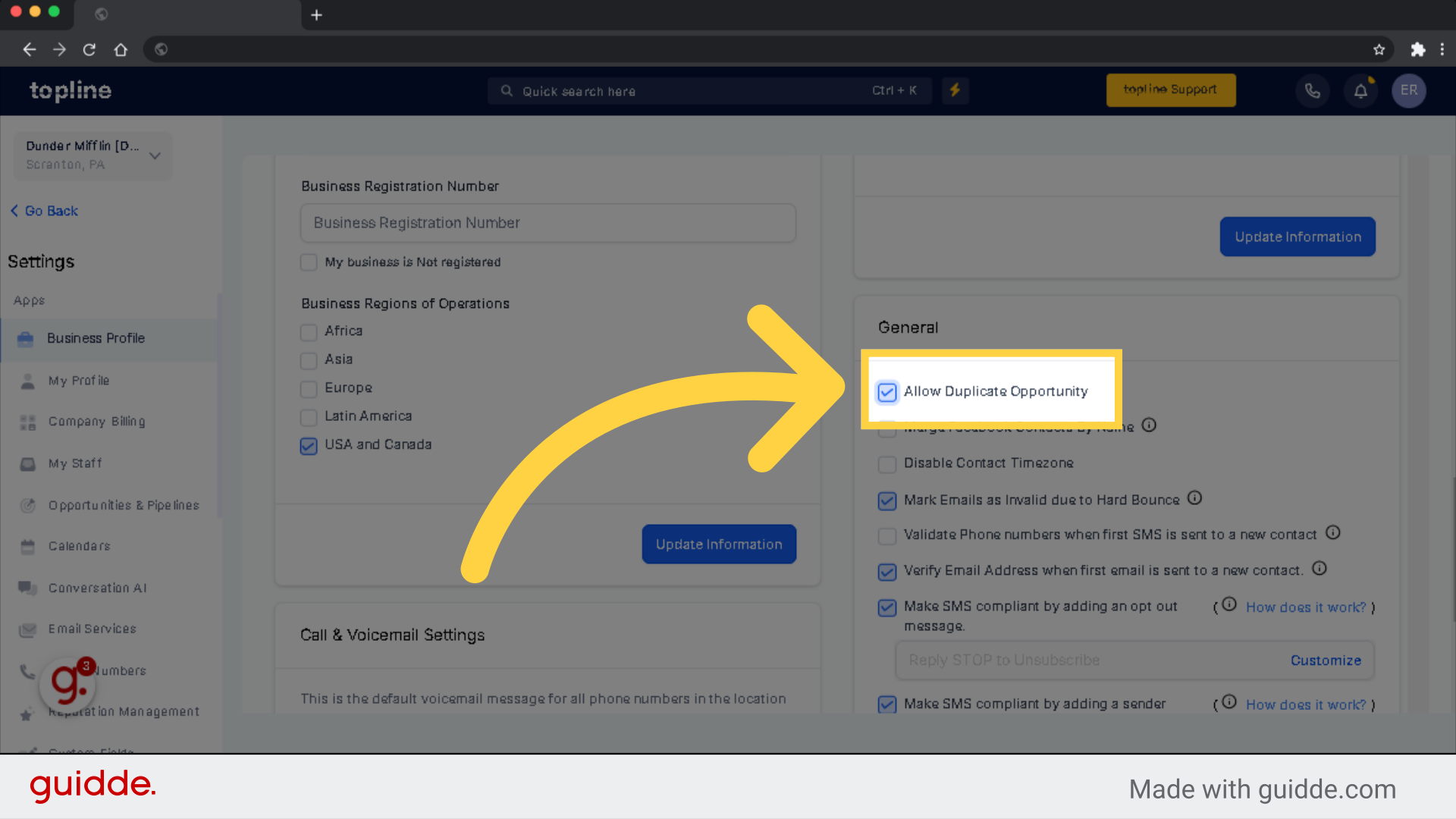Click the phone call icon in the top bar
Screen dimensions: 1456x819
point(1312,91)
